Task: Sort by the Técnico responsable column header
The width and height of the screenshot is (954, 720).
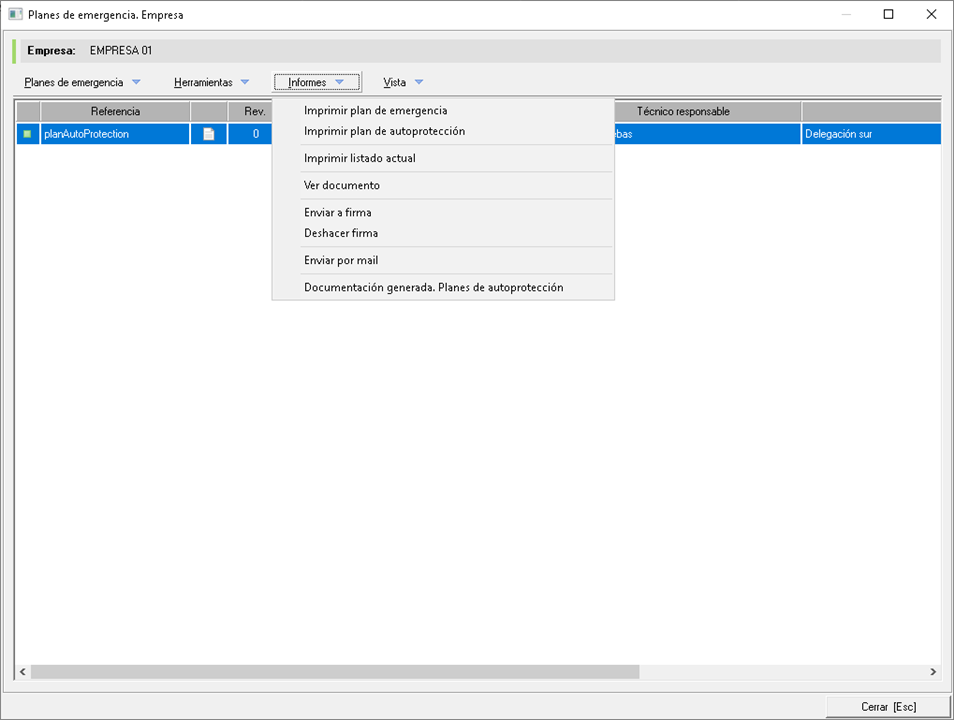Action: pos(708,111)
